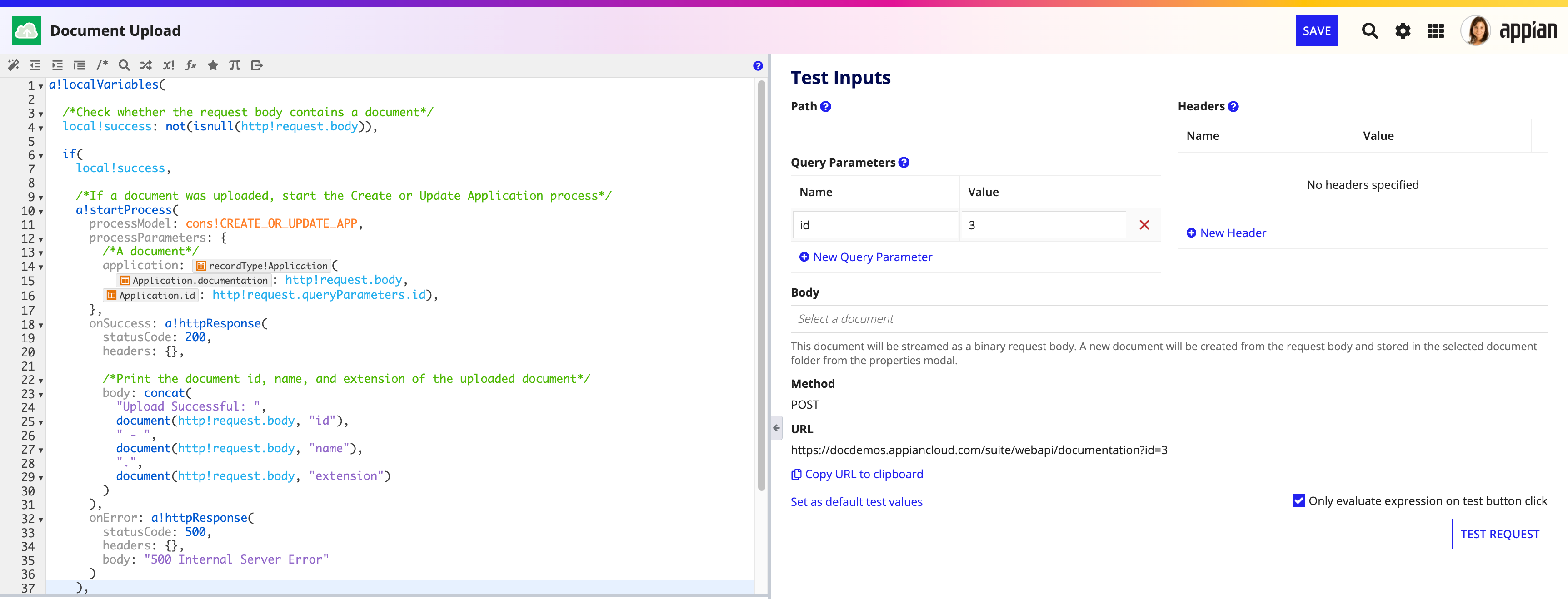Collapse the test inputs pane arrow
Viewport: 1568px width, 599px height.
coord(776,428)
